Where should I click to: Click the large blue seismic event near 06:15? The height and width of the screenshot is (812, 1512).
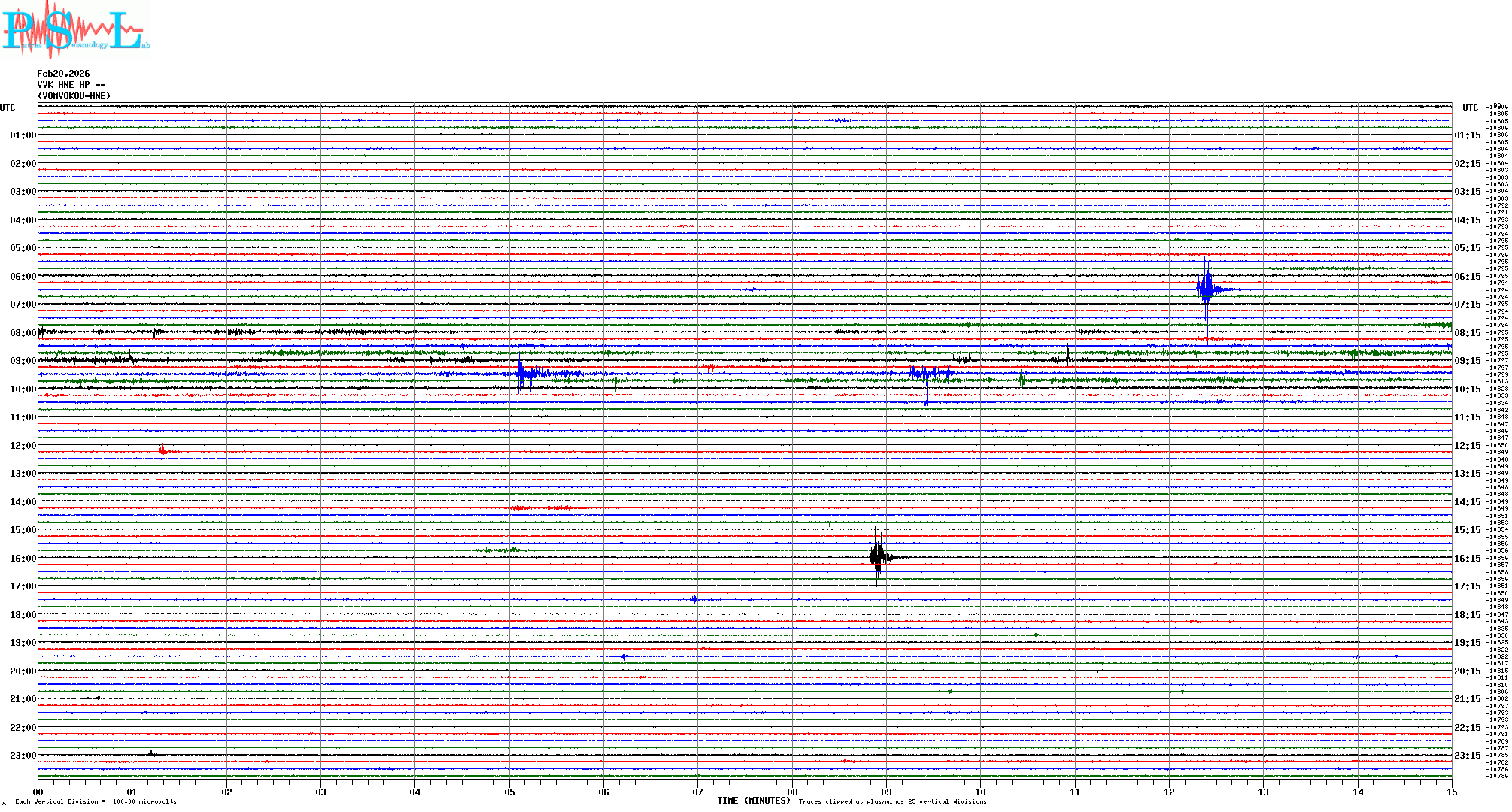[x=1207, y=289]
